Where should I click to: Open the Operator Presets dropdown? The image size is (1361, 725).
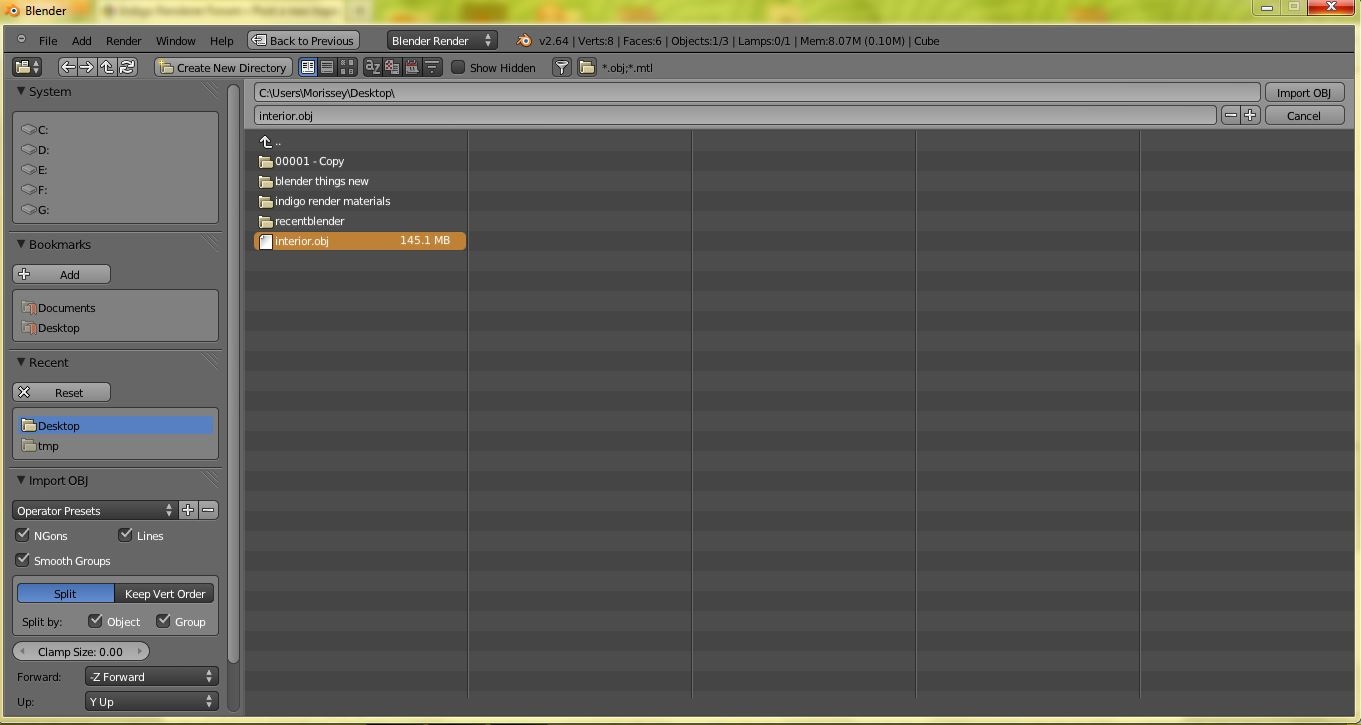point(94,510)
